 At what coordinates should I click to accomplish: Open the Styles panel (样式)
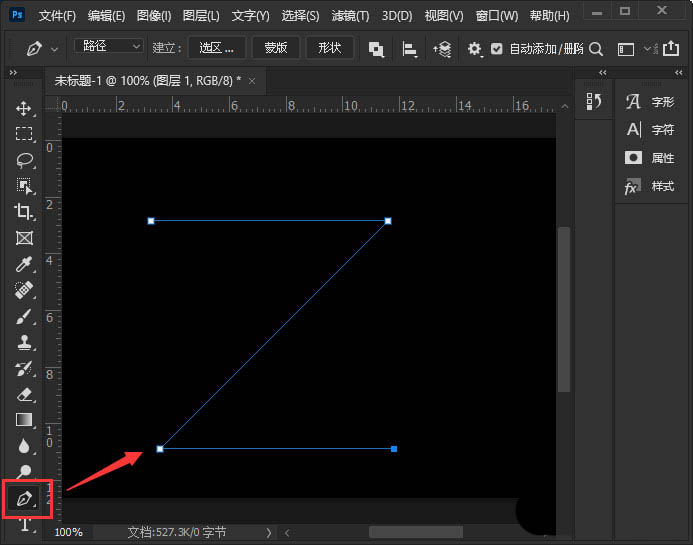point(650,186)
